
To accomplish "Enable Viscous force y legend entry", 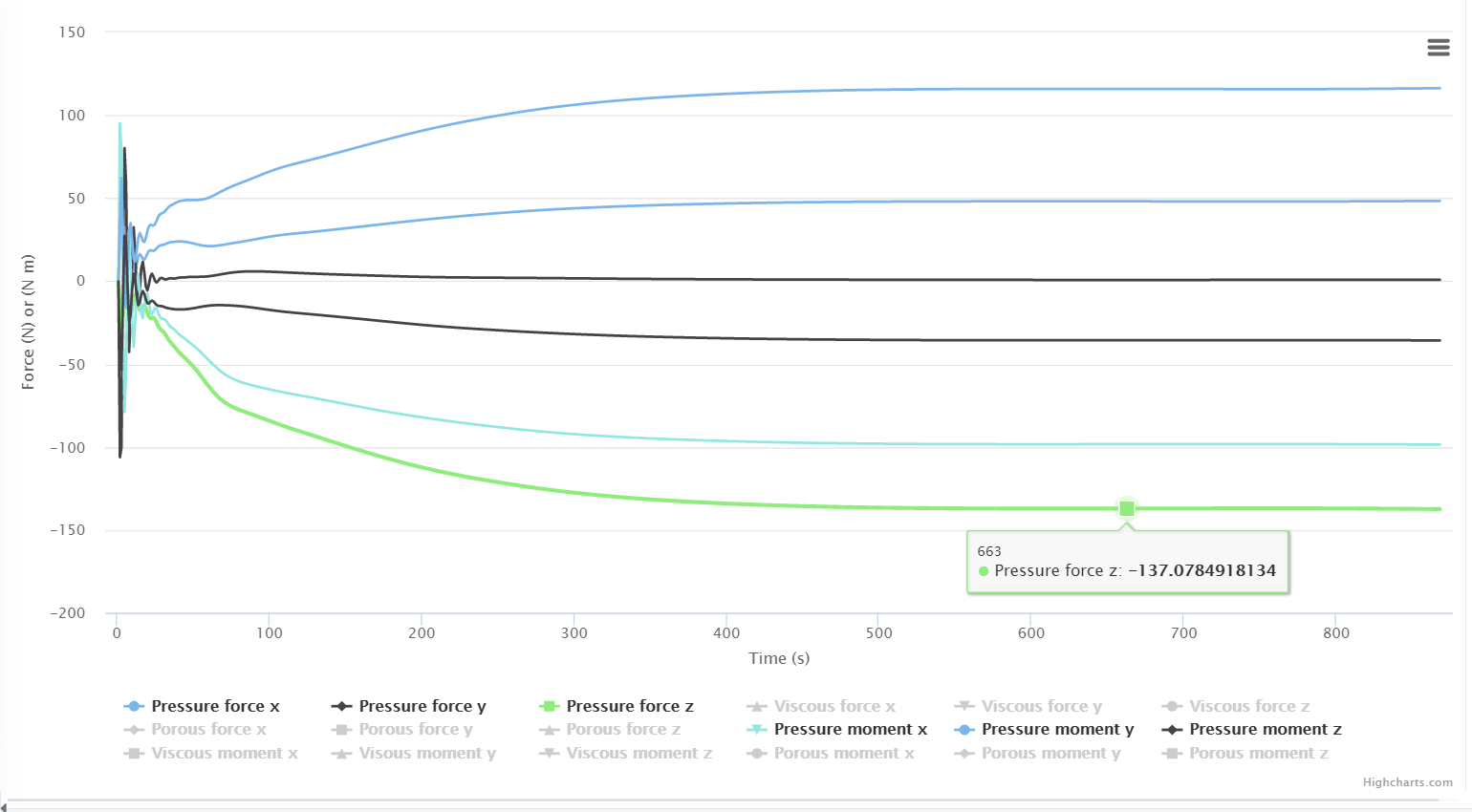I will pyautogui.click(x=1041, y=707).
